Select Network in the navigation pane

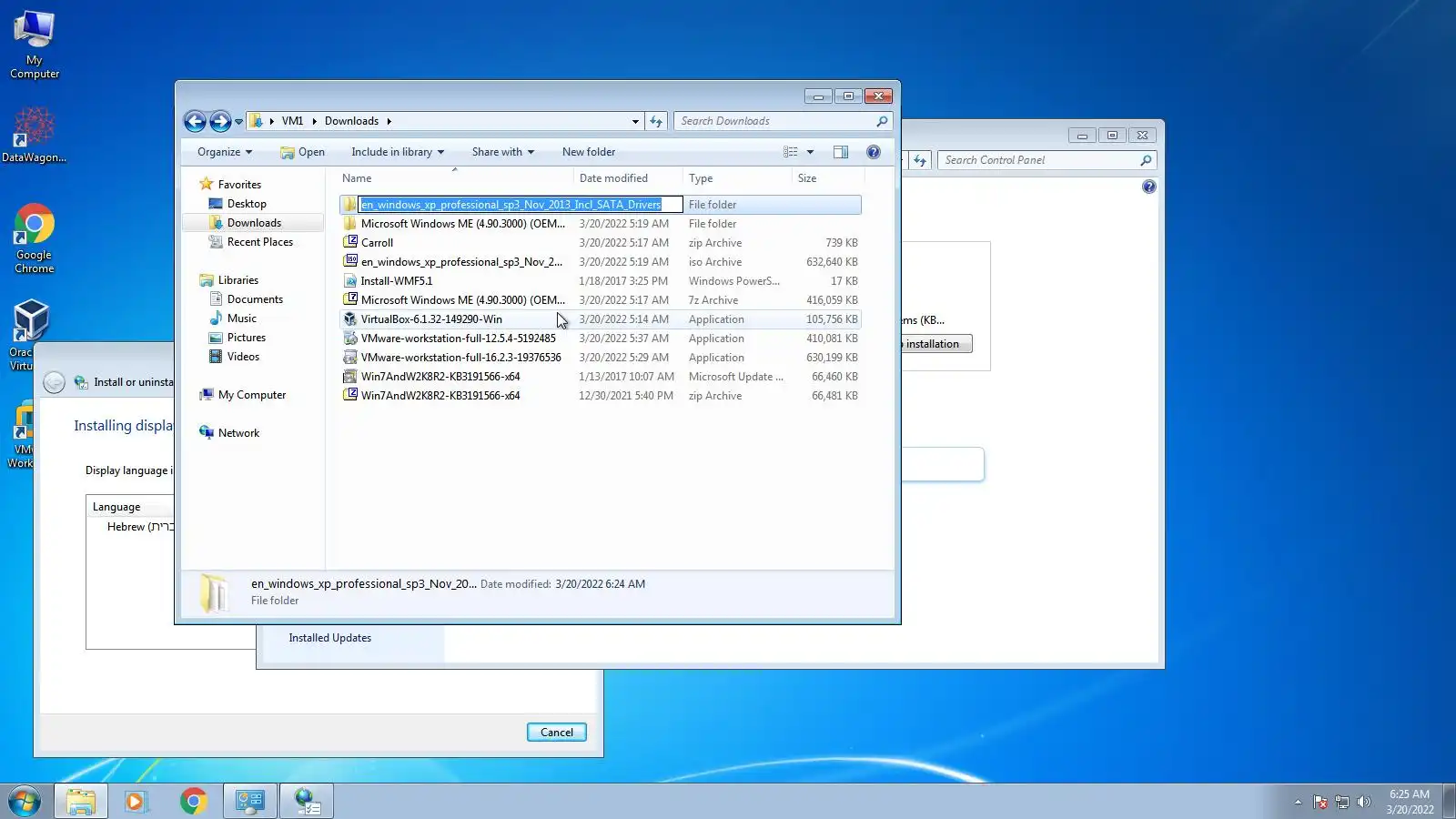point(238,433)
